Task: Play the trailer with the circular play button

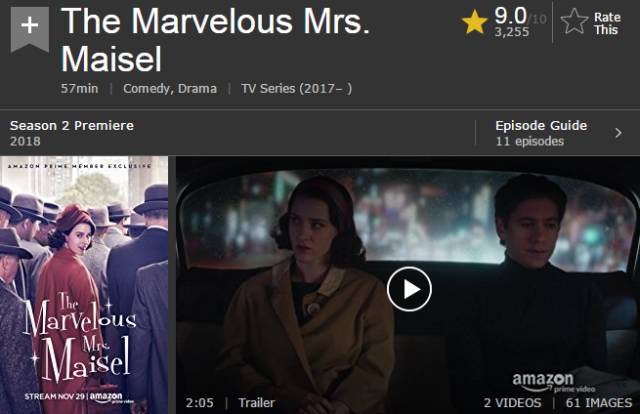Action: click(409, 289)
